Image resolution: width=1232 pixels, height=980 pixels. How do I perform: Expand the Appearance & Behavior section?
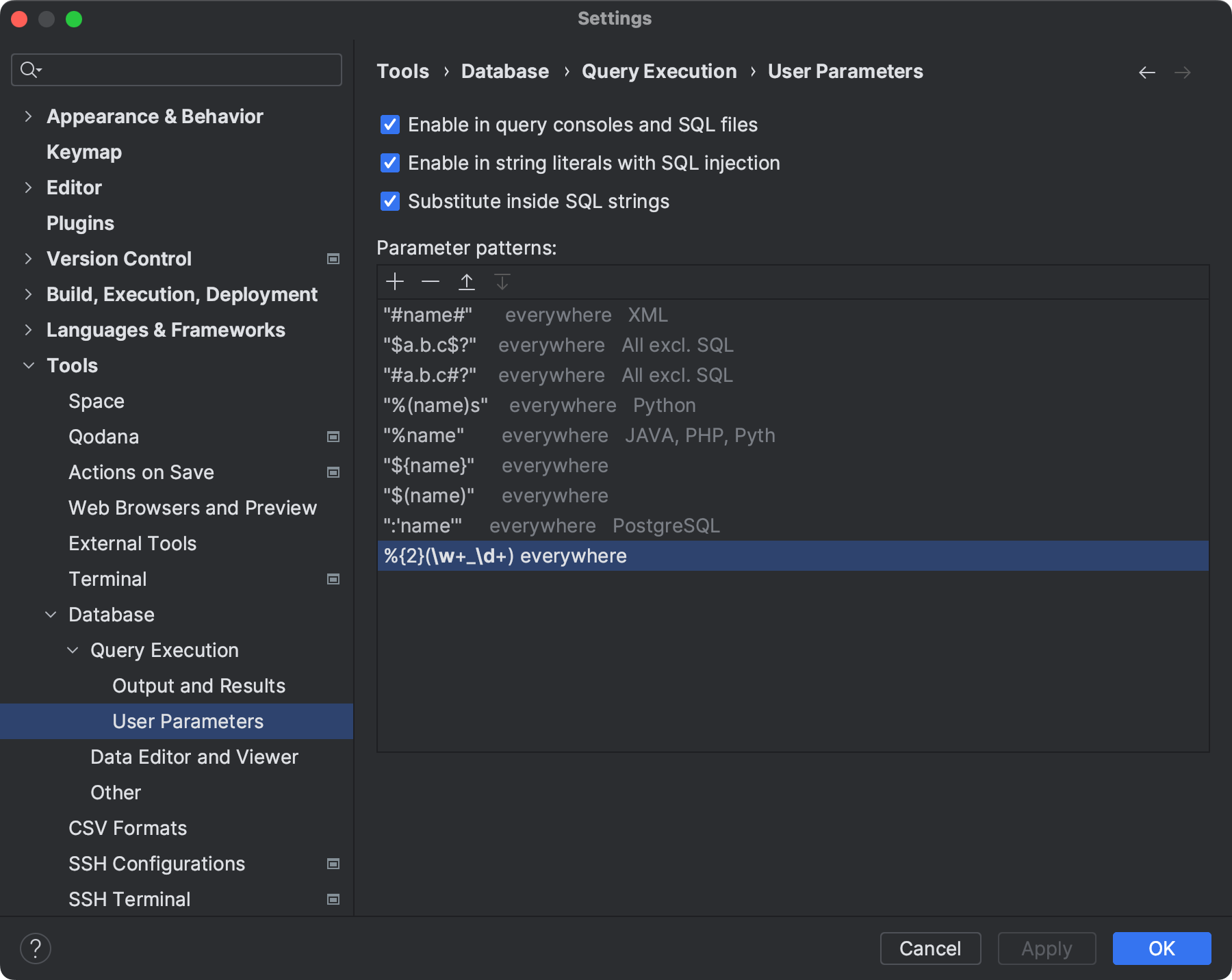28,116
